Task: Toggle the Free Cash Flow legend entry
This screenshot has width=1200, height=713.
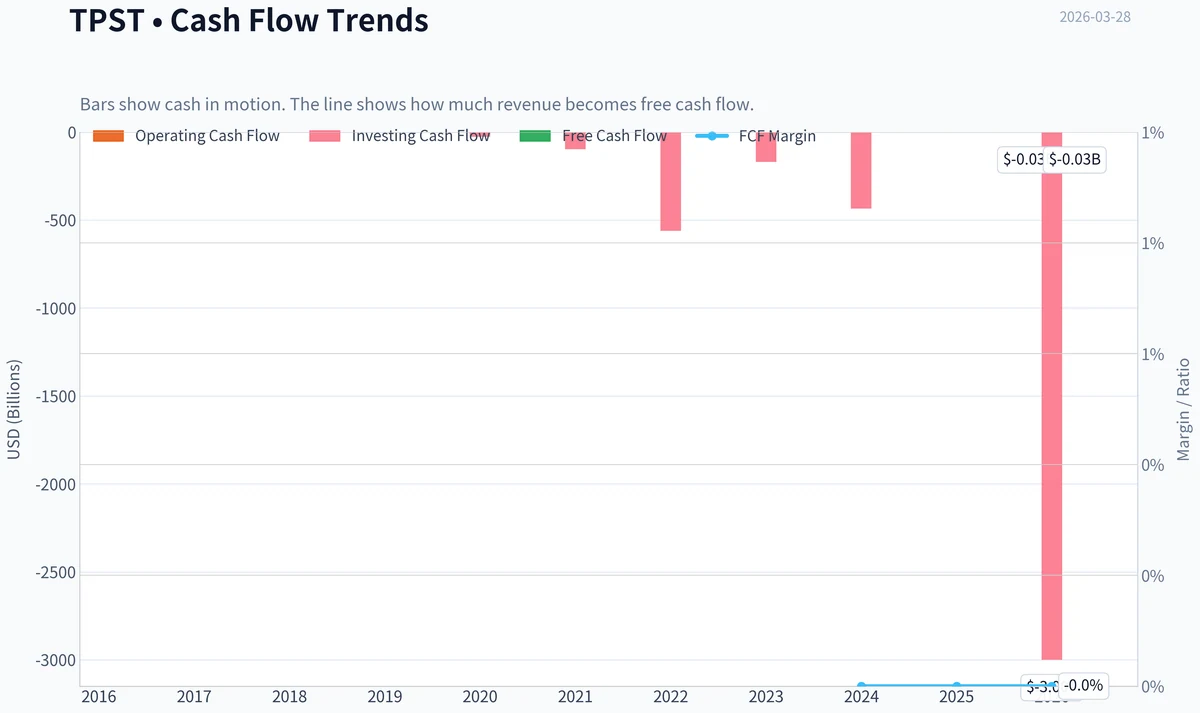Action: click(593, 136)
